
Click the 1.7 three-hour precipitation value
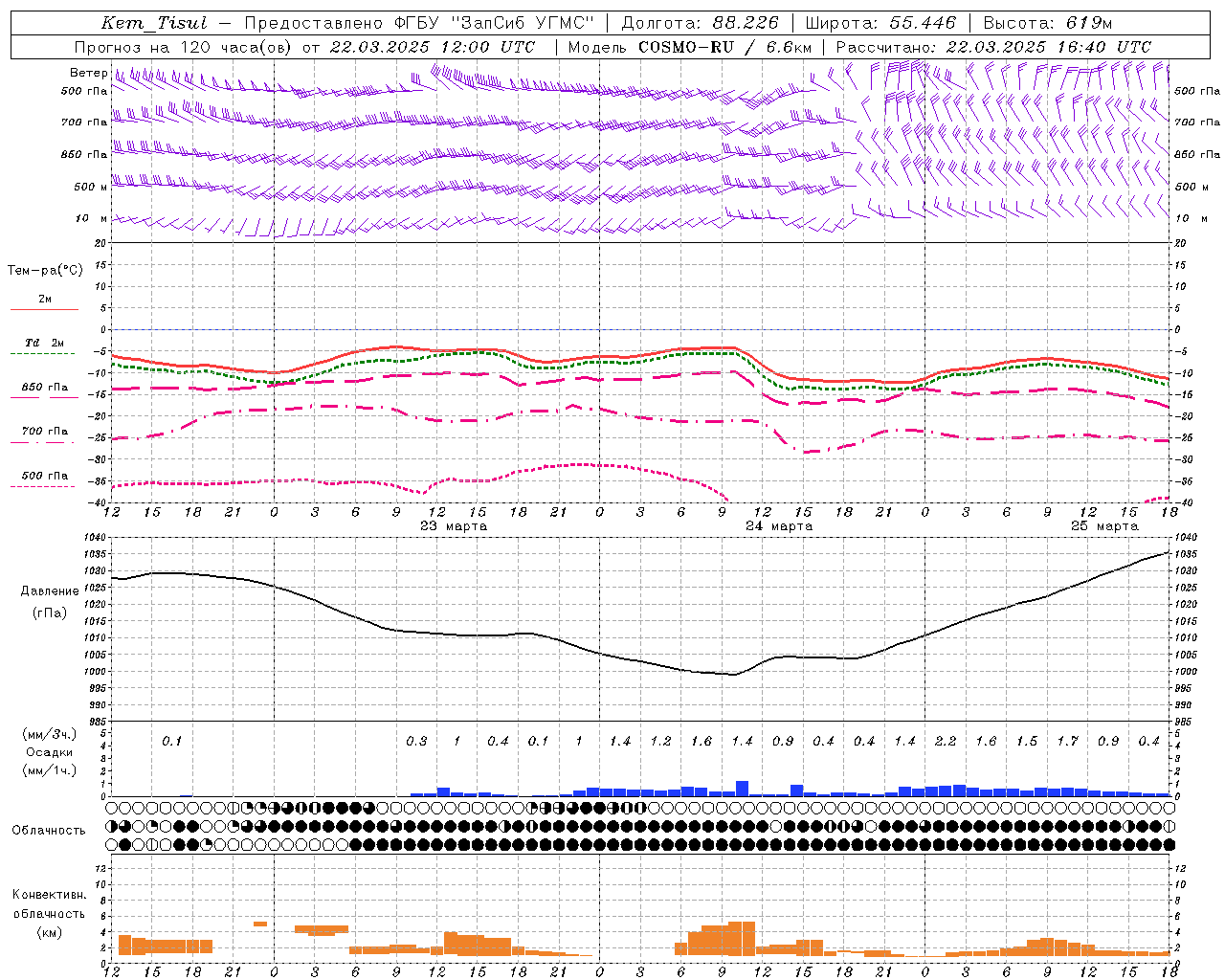(1067, 741)
